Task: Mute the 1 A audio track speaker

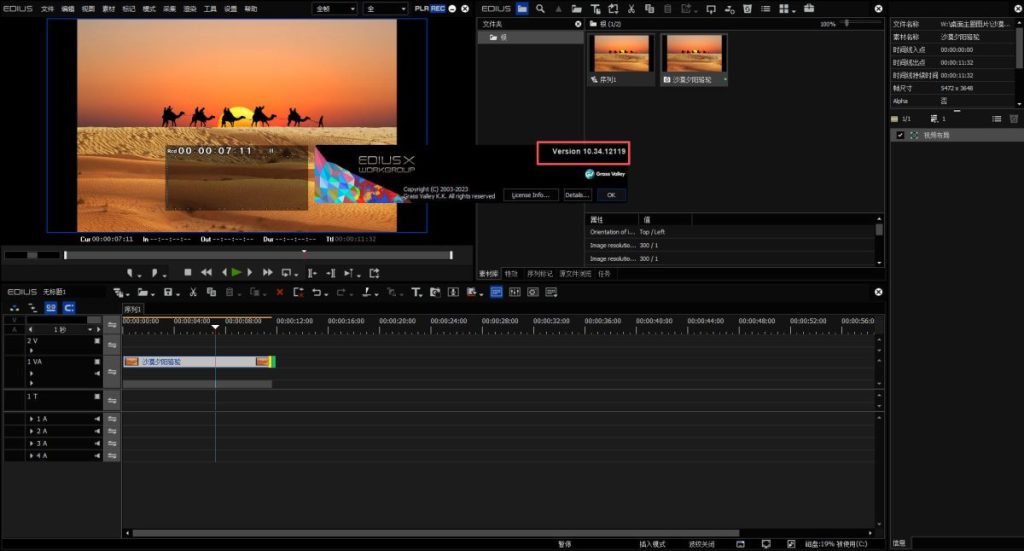Action: 97,418
